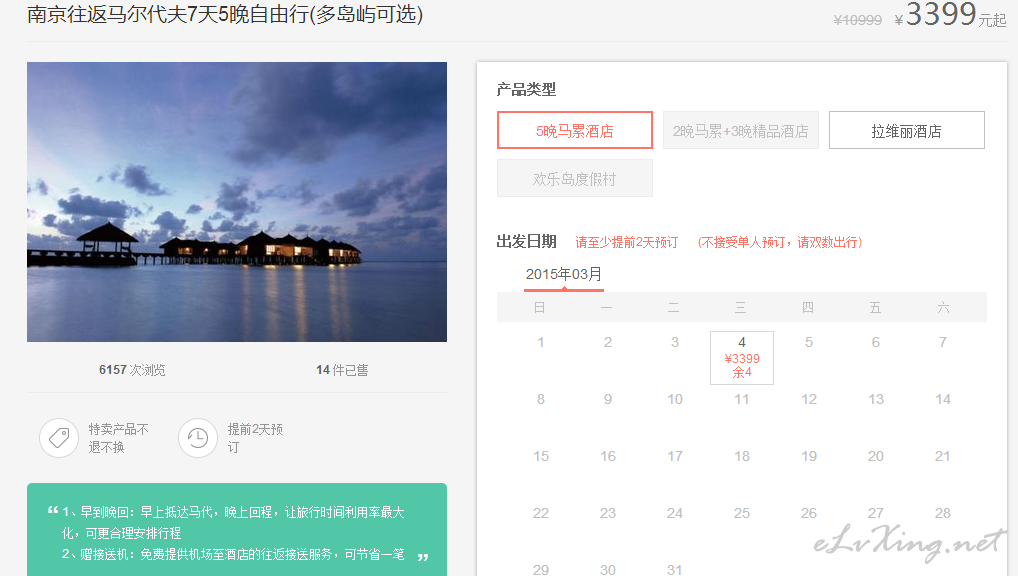Click the 出发日期 heading
This screenshot has height=576, width=1018.
(527, 242)
